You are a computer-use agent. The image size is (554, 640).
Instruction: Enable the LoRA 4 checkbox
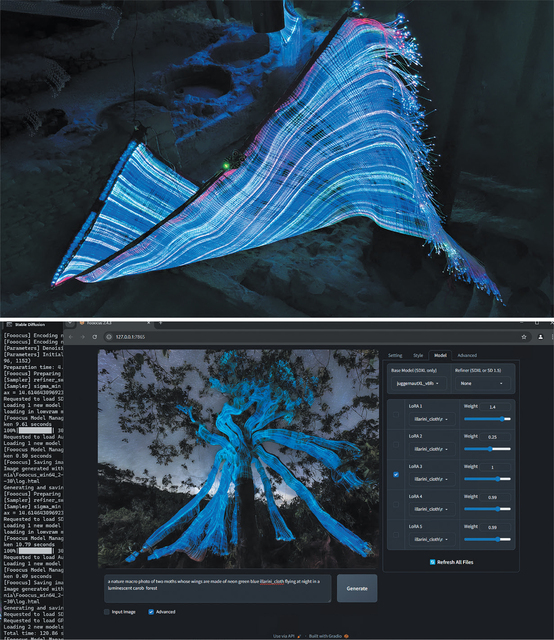tap(396, 504)
